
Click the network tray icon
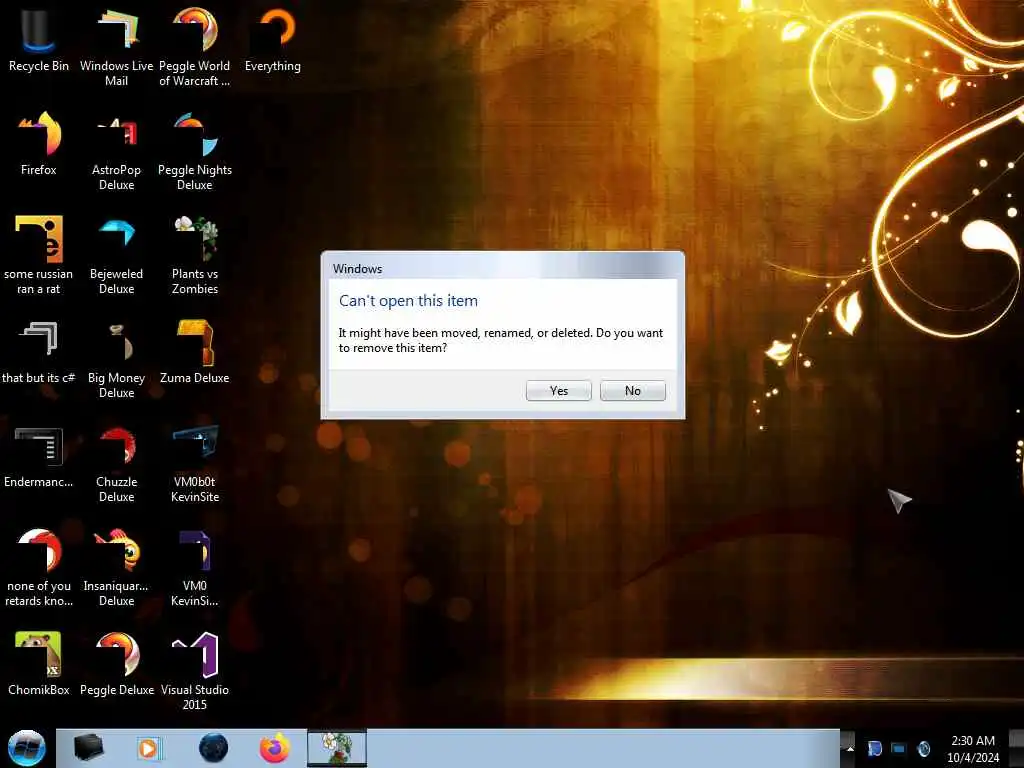899,748
